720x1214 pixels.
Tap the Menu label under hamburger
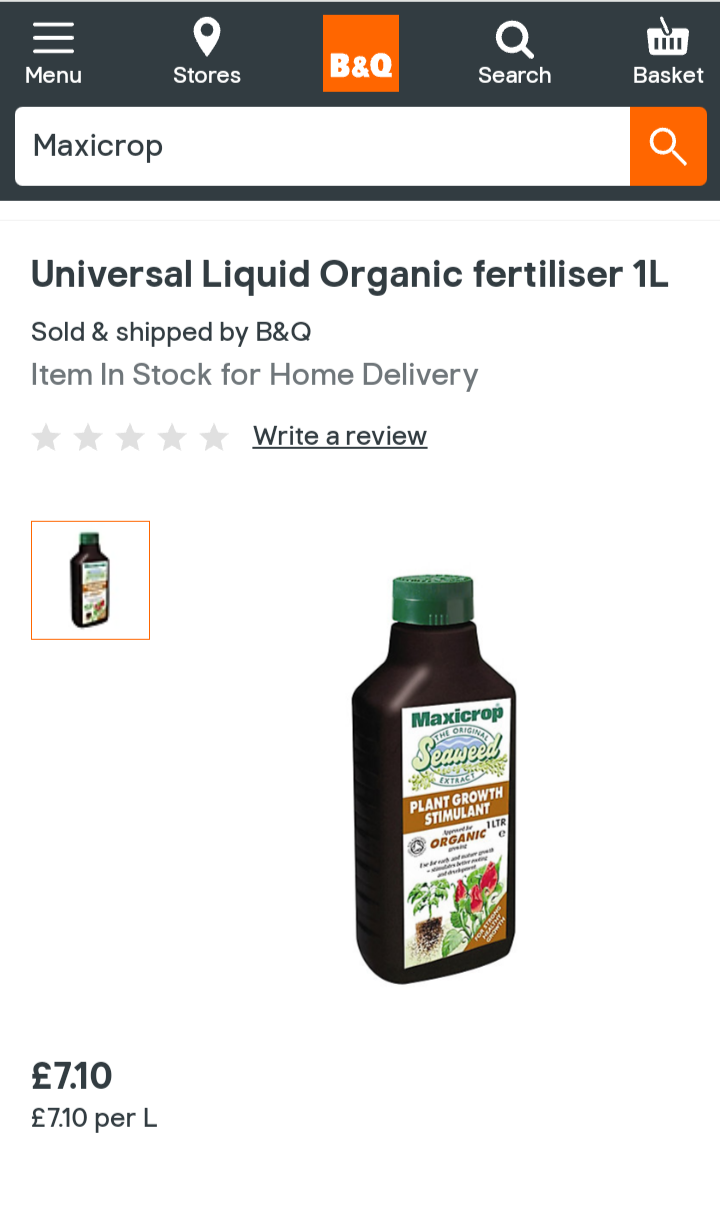pos(53,75)
